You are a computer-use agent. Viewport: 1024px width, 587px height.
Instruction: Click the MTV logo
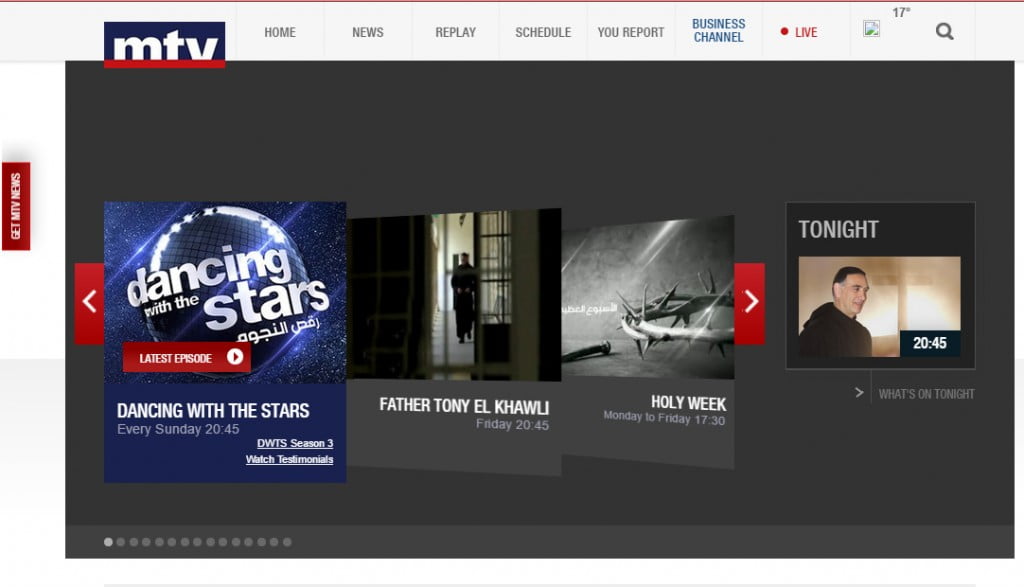pos(164,44)
